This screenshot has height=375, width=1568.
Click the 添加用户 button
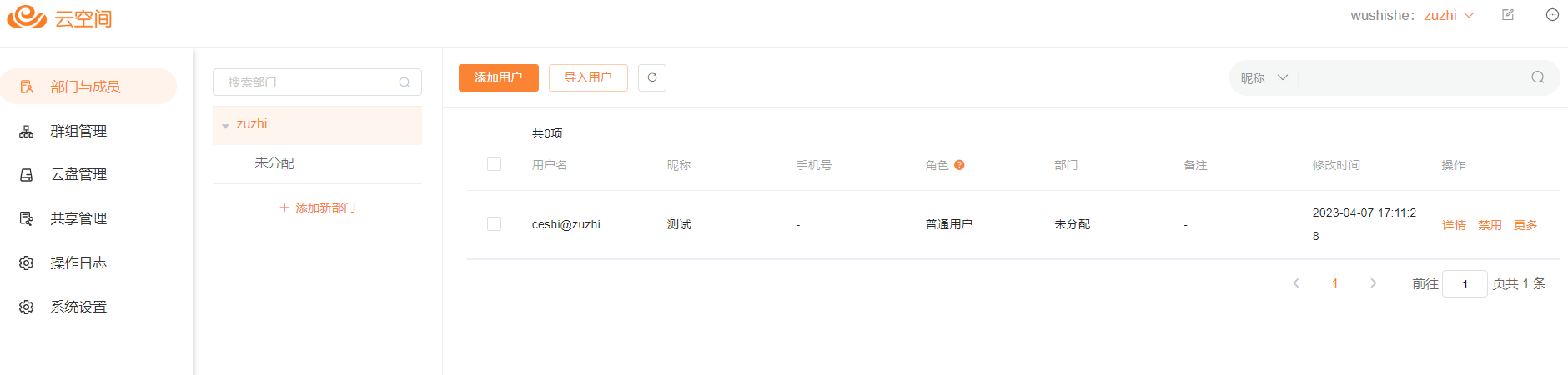point(499,77)
